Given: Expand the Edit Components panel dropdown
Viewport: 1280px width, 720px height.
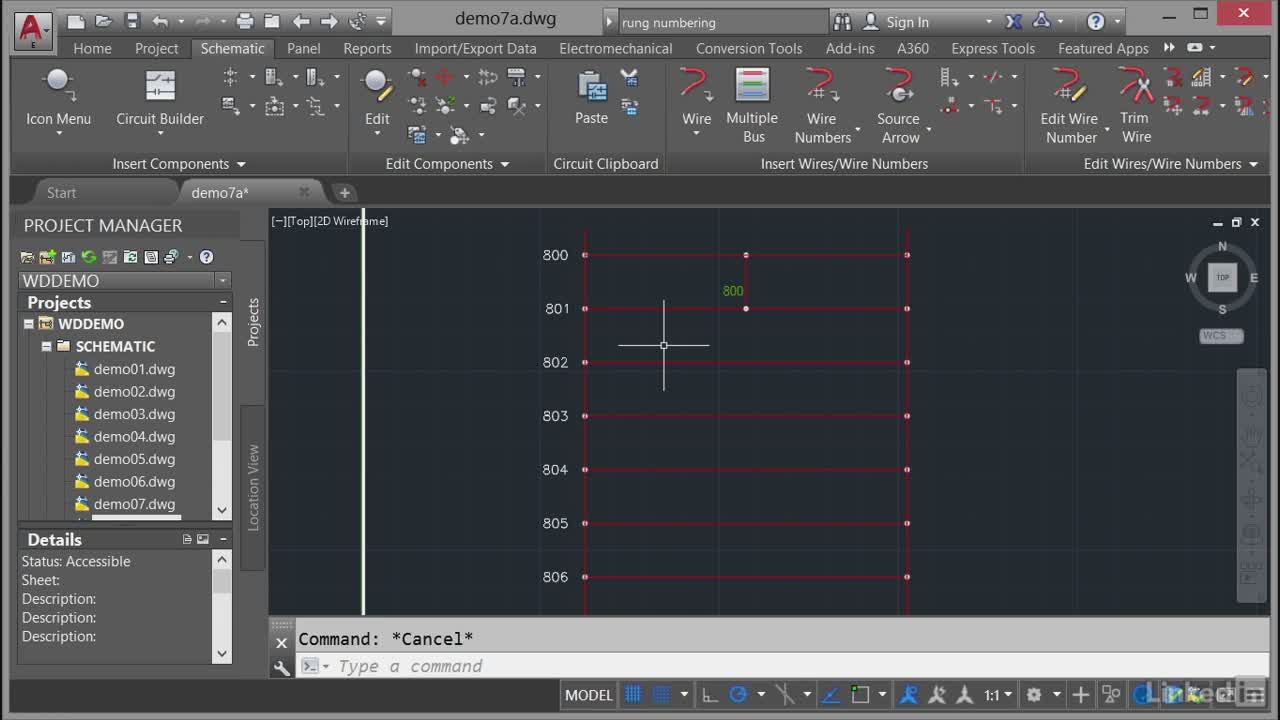Looking at the screenshot, I should pyautogui.click(x=505, y=164).
